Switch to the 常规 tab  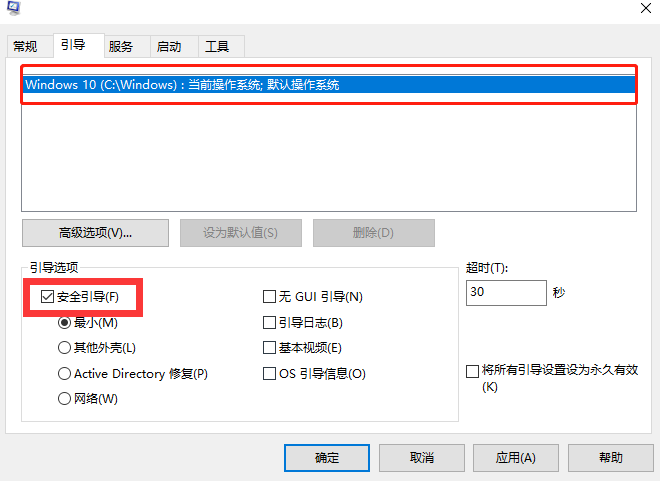(x=25, y=47)
